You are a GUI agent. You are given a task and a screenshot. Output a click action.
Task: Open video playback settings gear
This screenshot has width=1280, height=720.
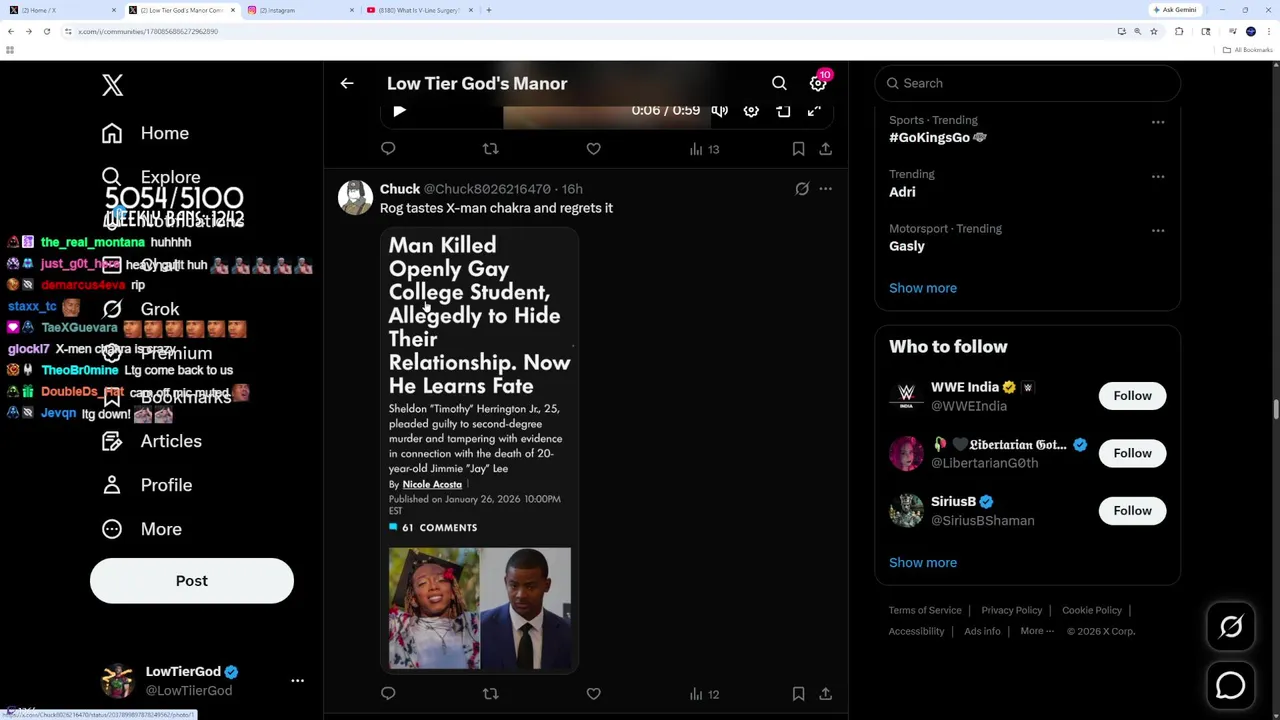coord(751,111)
